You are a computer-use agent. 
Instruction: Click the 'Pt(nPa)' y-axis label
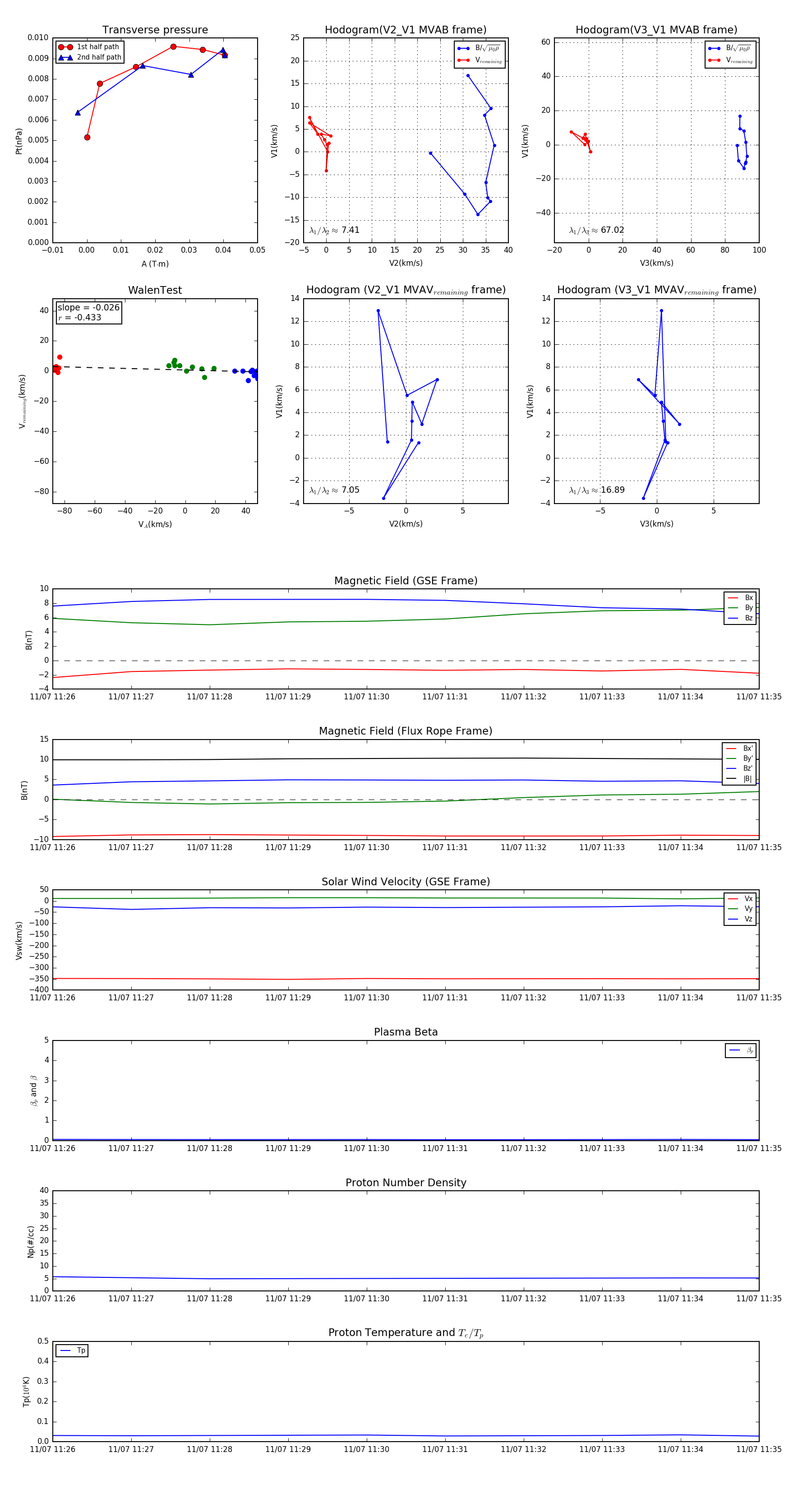[19, 140]
